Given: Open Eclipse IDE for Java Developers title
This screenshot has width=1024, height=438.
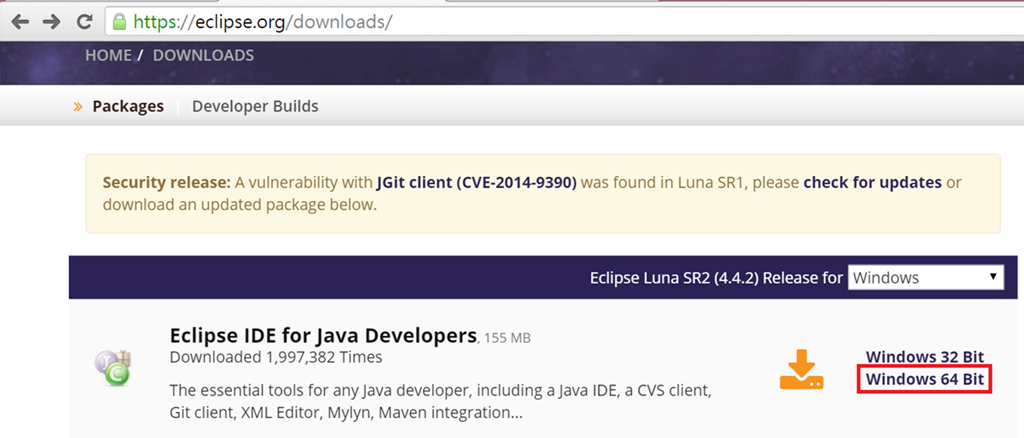Looking at the screenshot, I should 323,334.
